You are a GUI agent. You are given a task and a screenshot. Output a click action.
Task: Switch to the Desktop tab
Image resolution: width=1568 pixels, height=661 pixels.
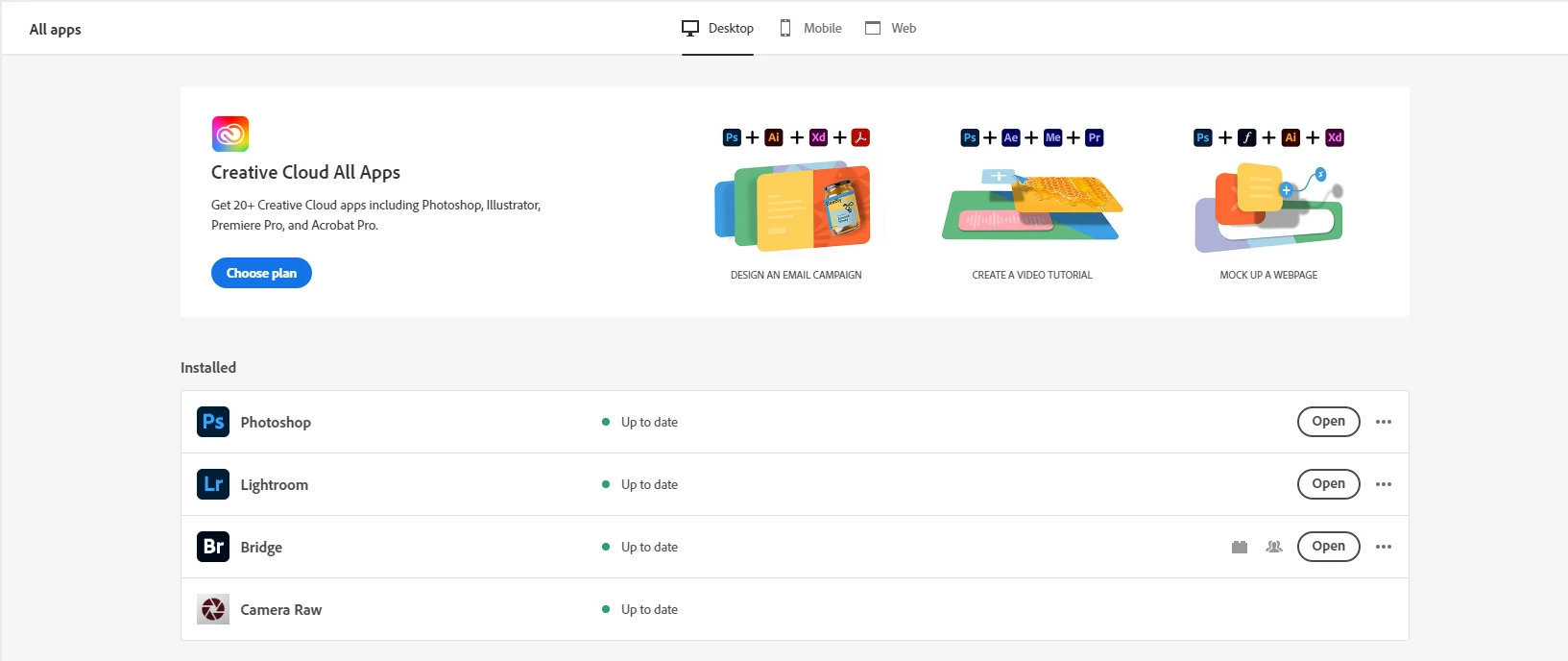717,28
